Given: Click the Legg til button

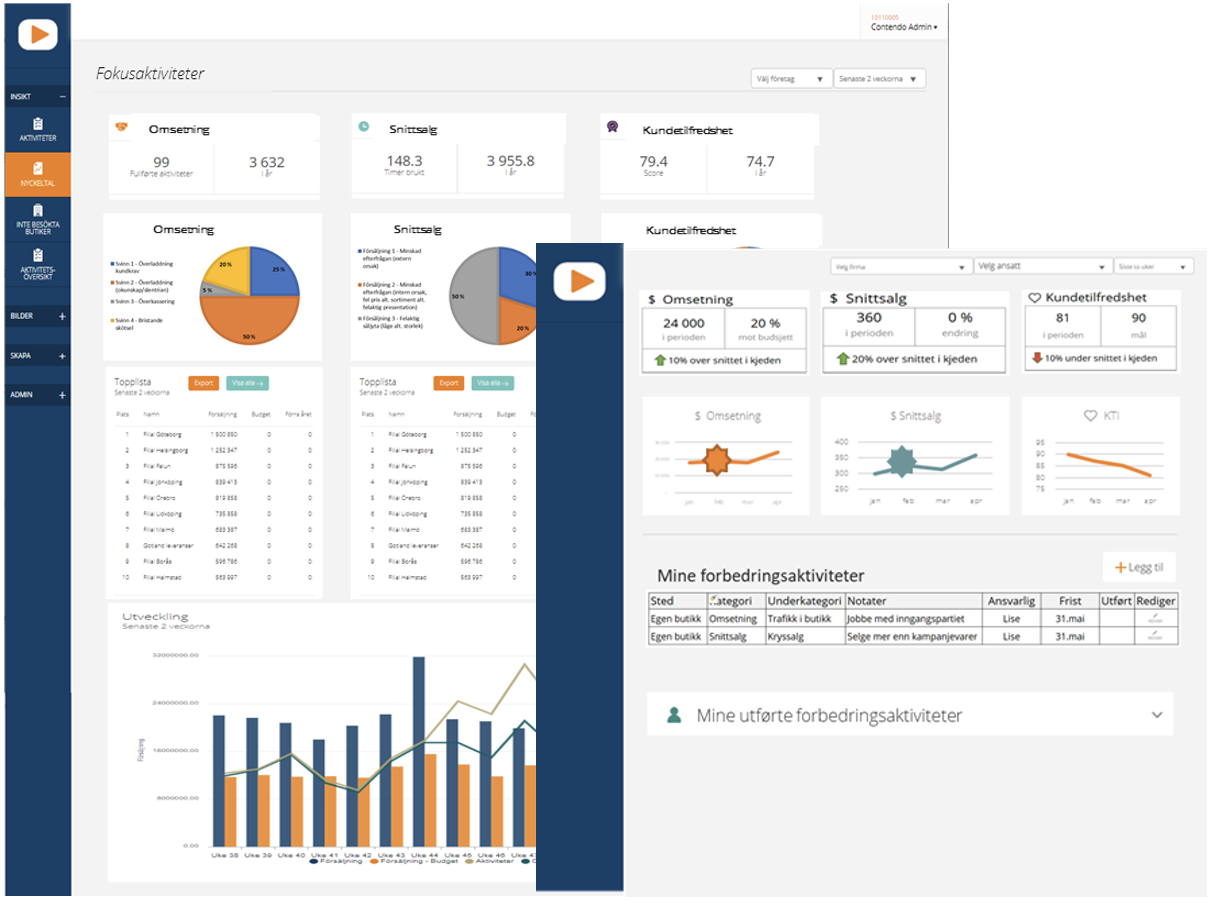Looking at the screenshot, I should pos(1139,567).
